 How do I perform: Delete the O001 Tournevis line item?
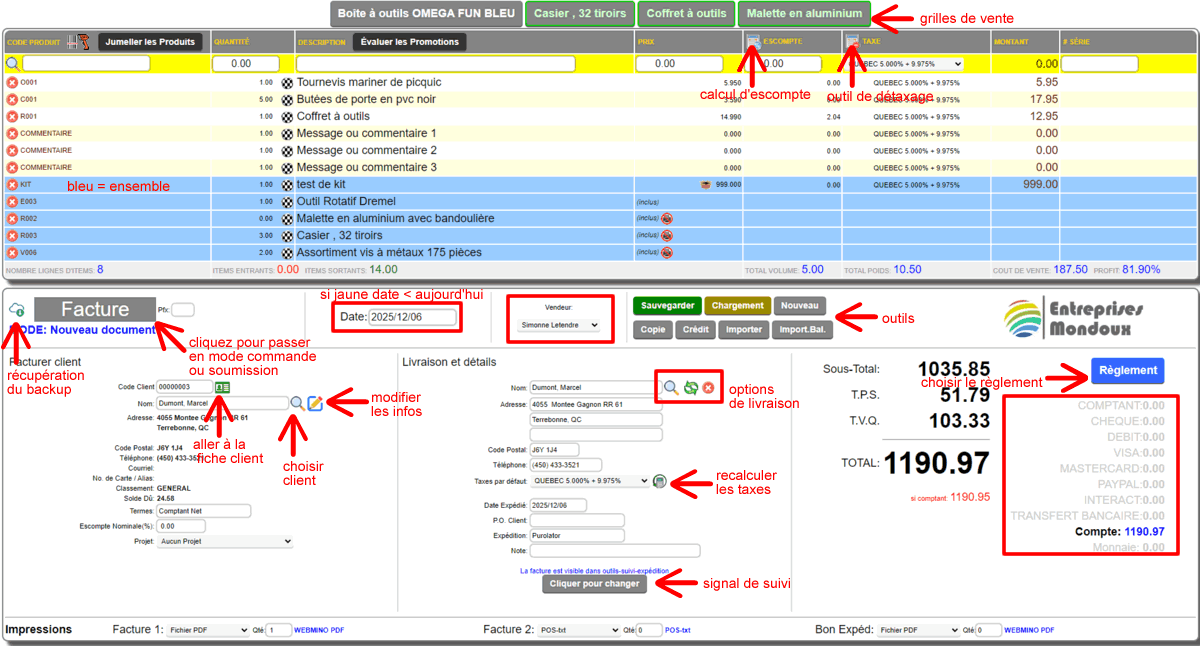[13, 83]
